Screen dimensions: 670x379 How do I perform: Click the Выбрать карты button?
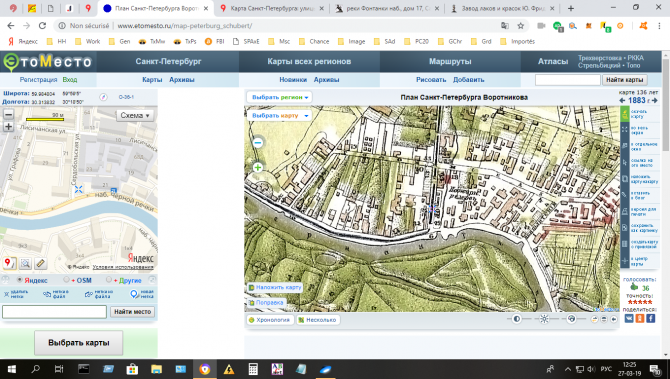(79, 343)
